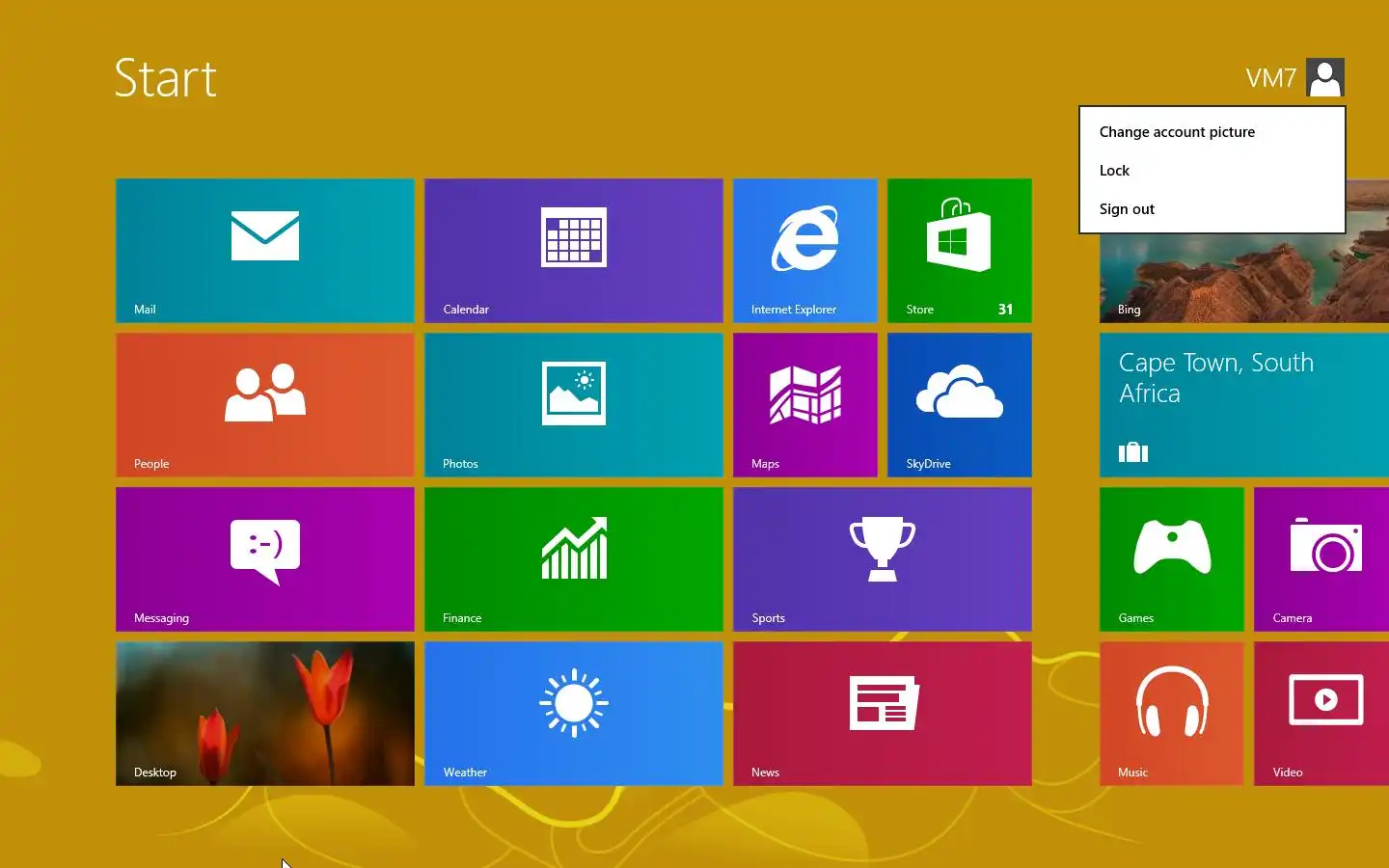
Task: Click the Store update count 31
Action: [x=1005, y=310]
